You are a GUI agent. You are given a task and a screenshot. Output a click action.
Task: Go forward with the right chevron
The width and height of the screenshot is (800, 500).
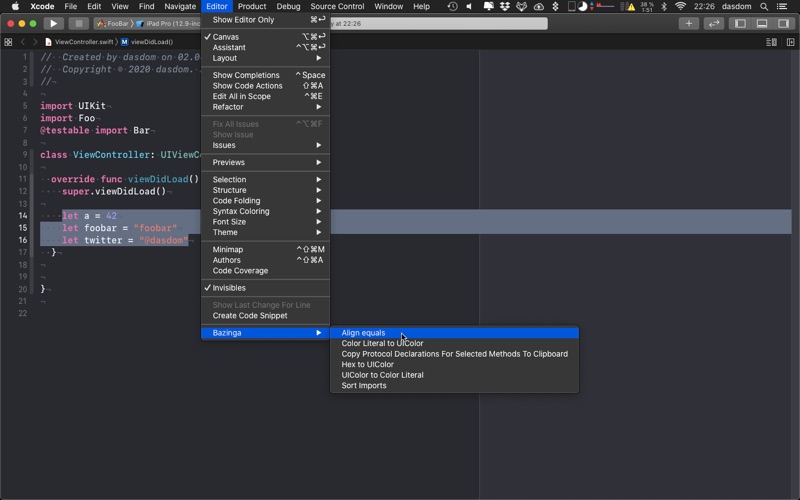click(35, 42)
